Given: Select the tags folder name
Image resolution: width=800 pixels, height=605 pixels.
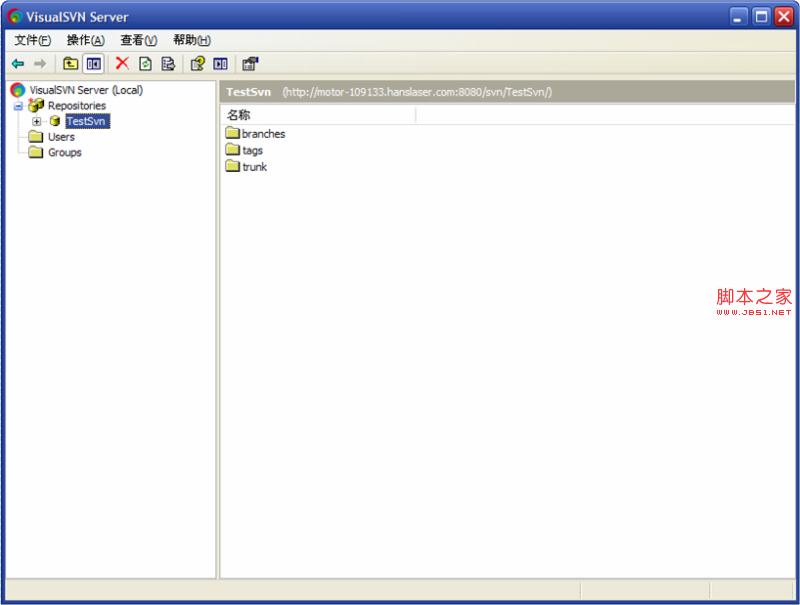Looking at the screenshot, I should click(253, 150).
